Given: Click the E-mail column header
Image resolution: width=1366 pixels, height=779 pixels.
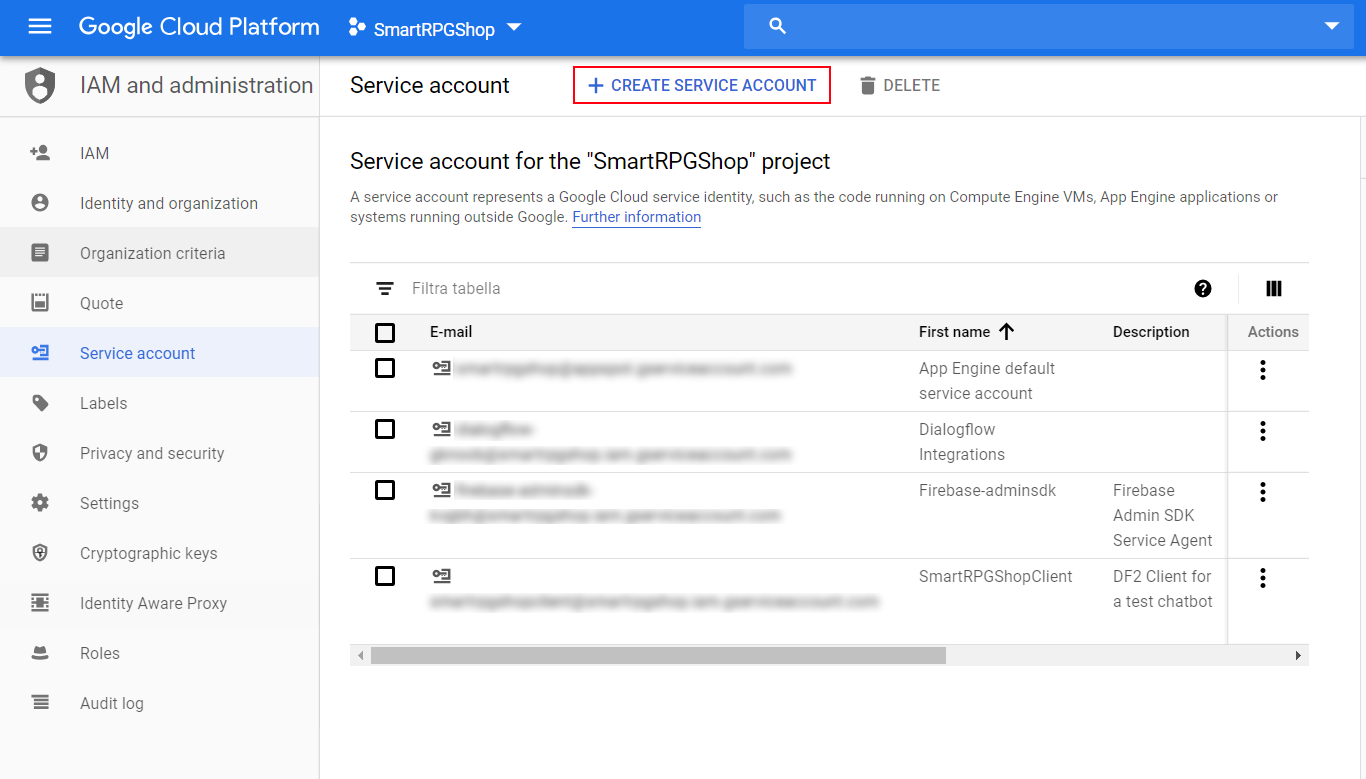Looking at the screenshot, I should tap(451, 332).
